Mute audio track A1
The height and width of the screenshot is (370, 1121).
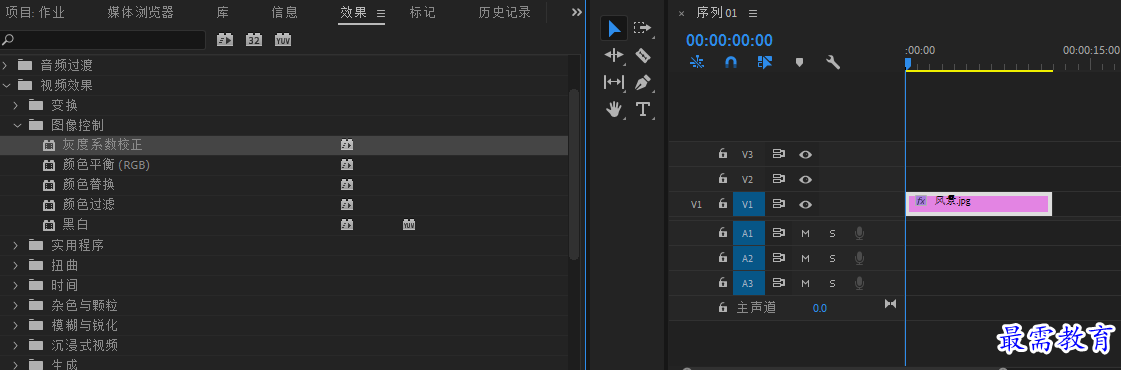coord(806,234)
